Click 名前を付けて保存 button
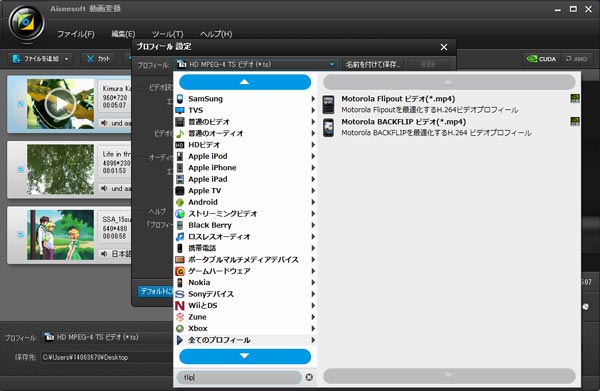This screenshot has height=391, width=600. click(x=373, y=64)
